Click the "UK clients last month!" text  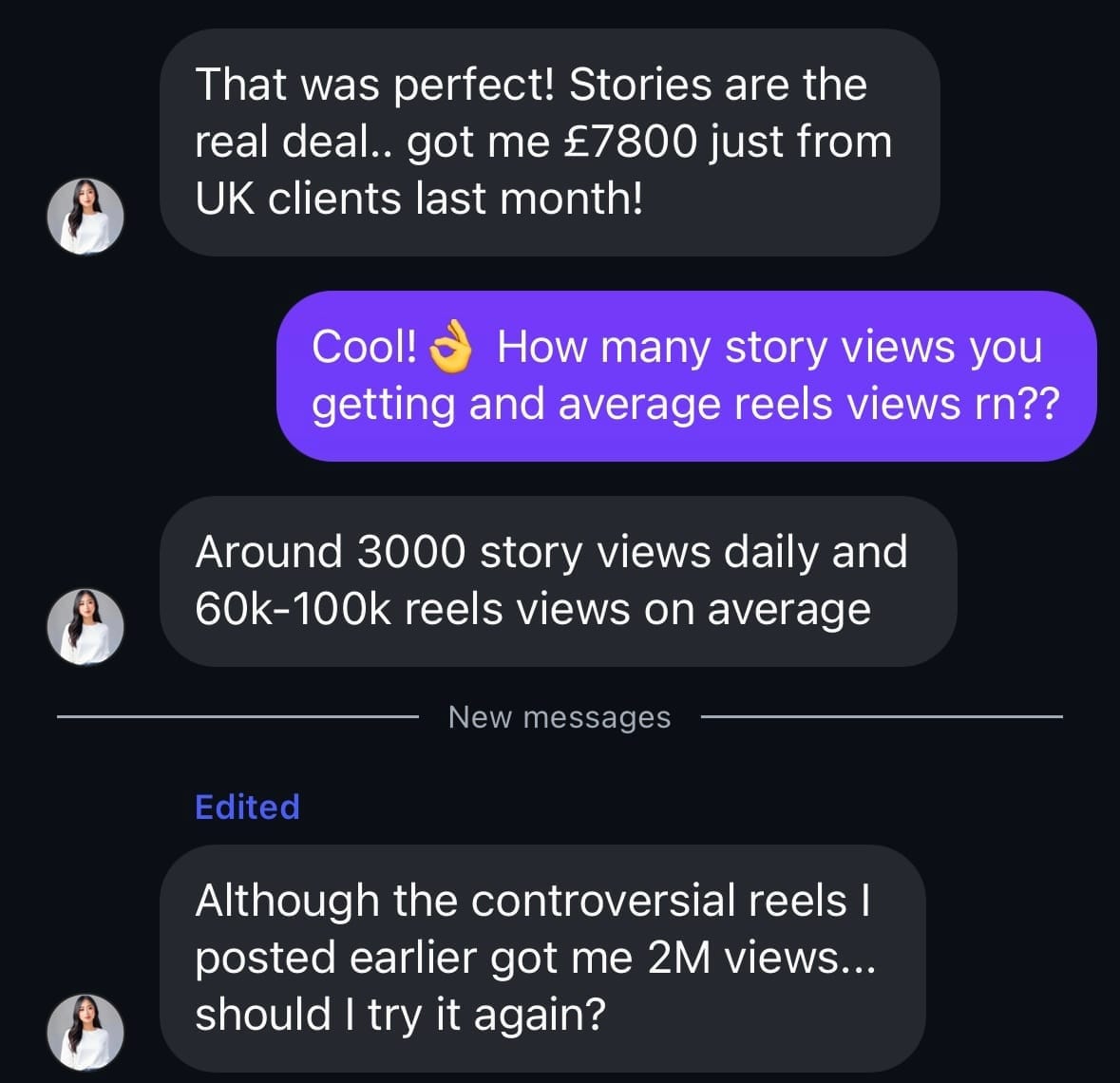pos(419,199)
